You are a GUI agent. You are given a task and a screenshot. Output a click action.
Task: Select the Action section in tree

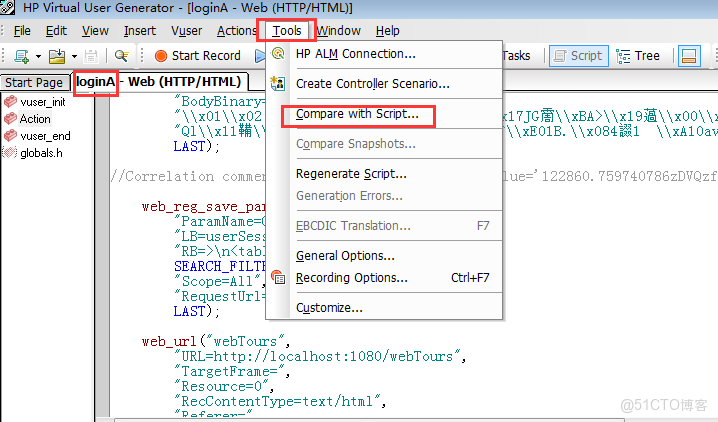[35, 119]
